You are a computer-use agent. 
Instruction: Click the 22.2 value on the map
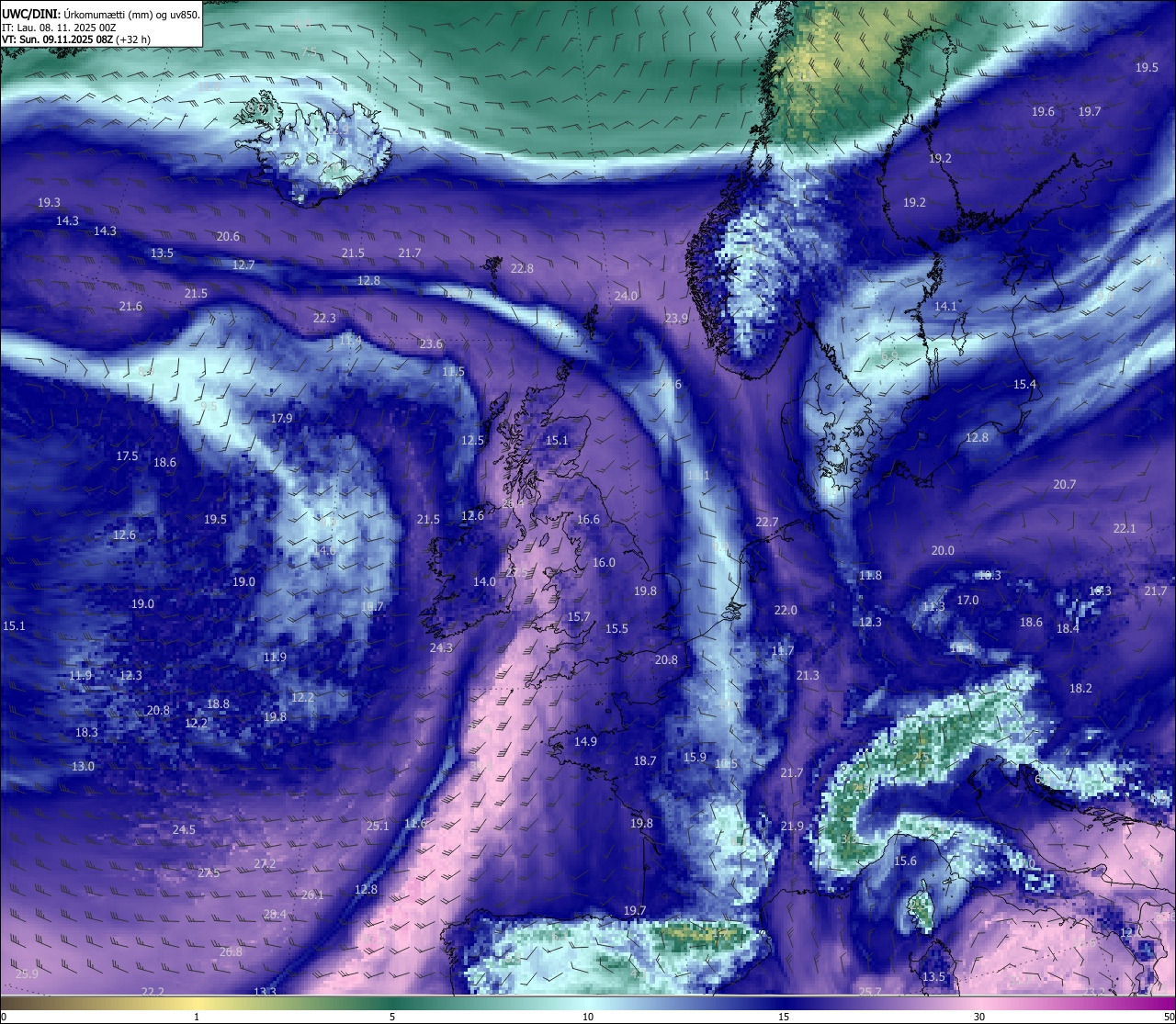pos(153,993)
